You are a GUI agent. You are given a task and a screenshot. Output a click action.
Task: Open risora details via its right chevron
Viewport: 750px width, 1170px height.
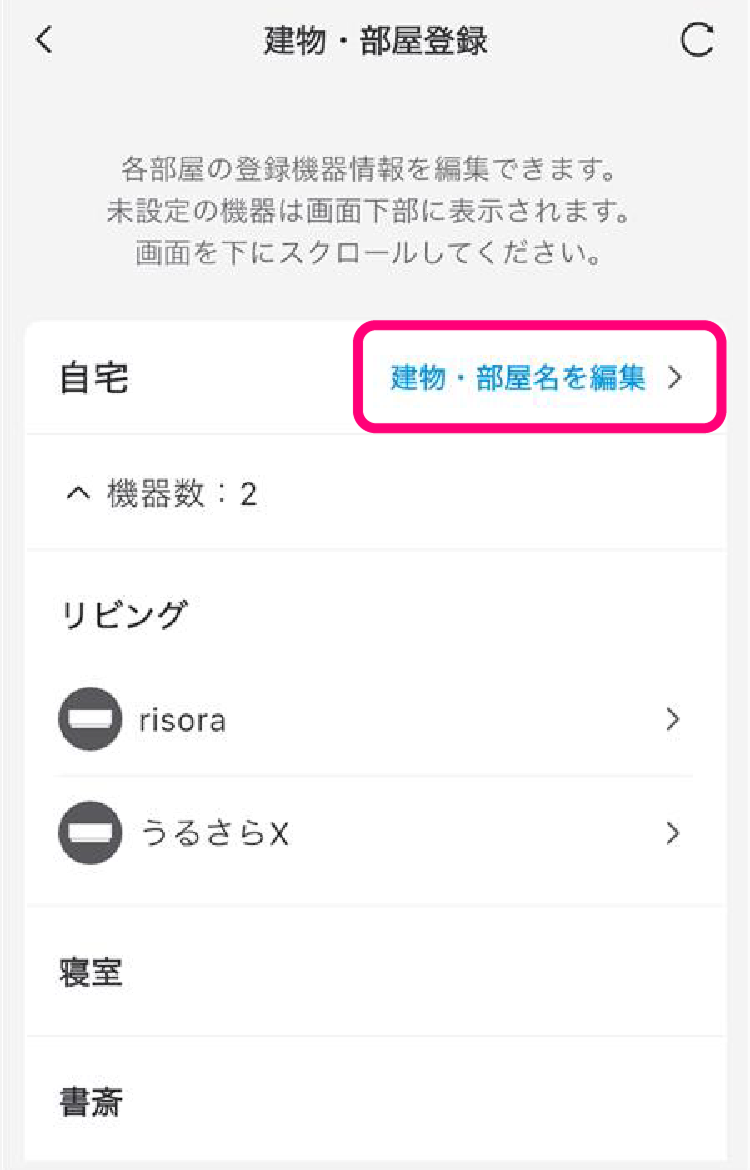point(673,720)
